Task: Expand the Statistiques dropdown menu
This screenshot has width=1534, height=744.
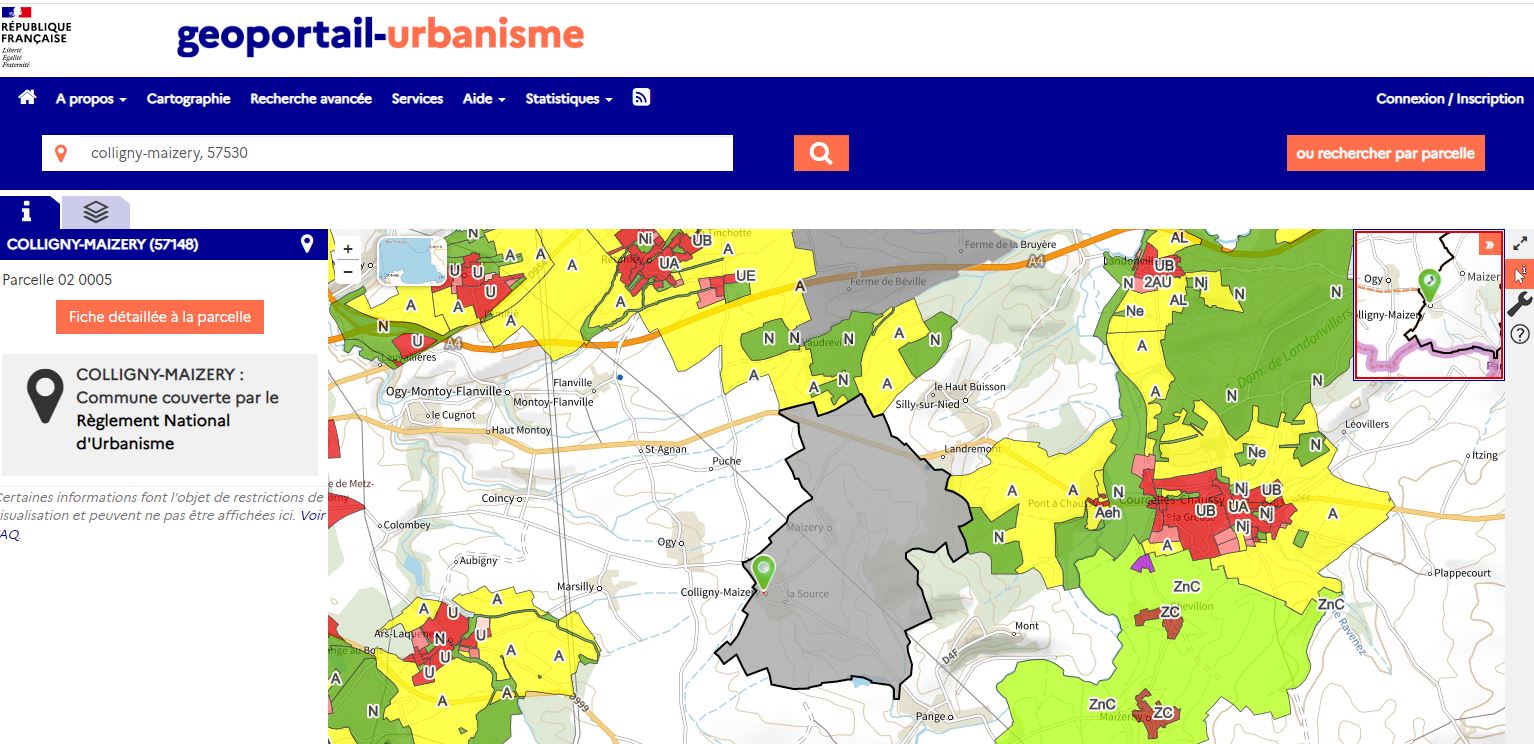Action: click(569, 99)
